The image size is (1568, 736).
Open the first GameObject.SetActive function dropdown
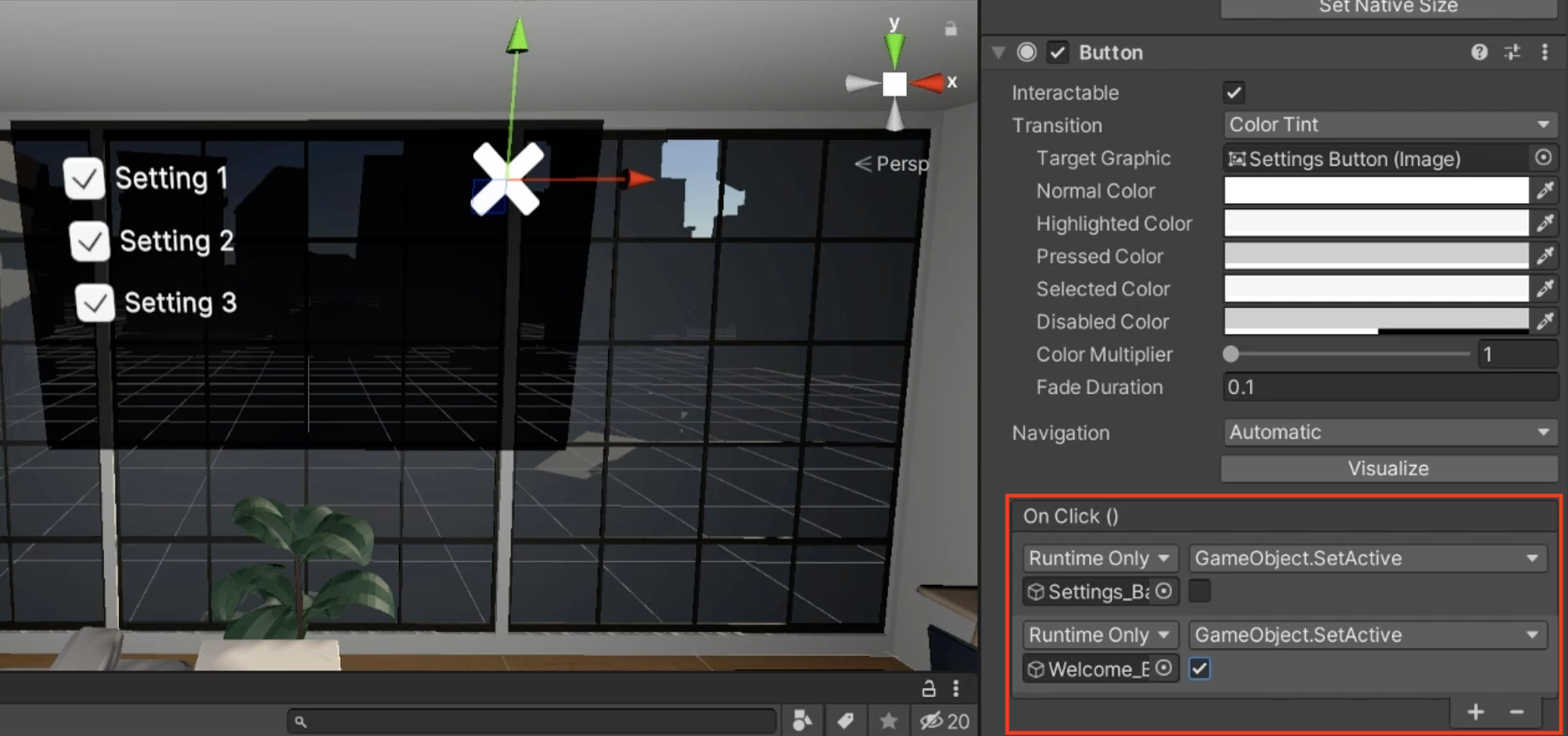[1367, 558]
